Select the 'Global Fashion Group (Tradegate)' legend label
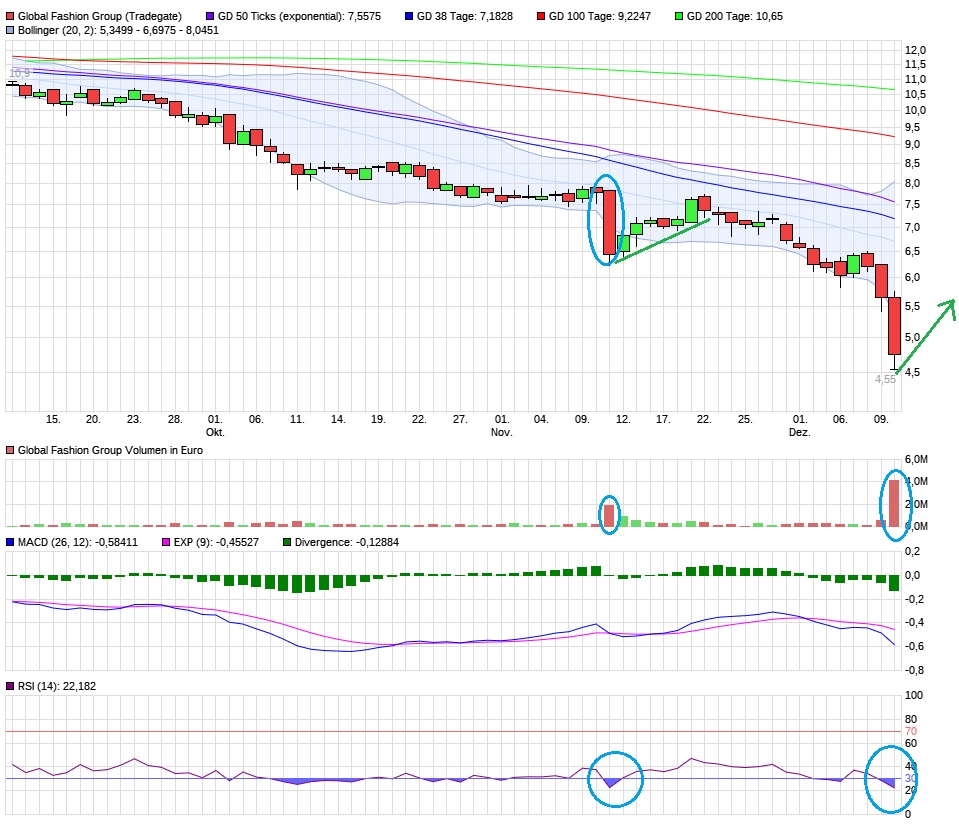959x827 pixels. [x=100, y=17]
